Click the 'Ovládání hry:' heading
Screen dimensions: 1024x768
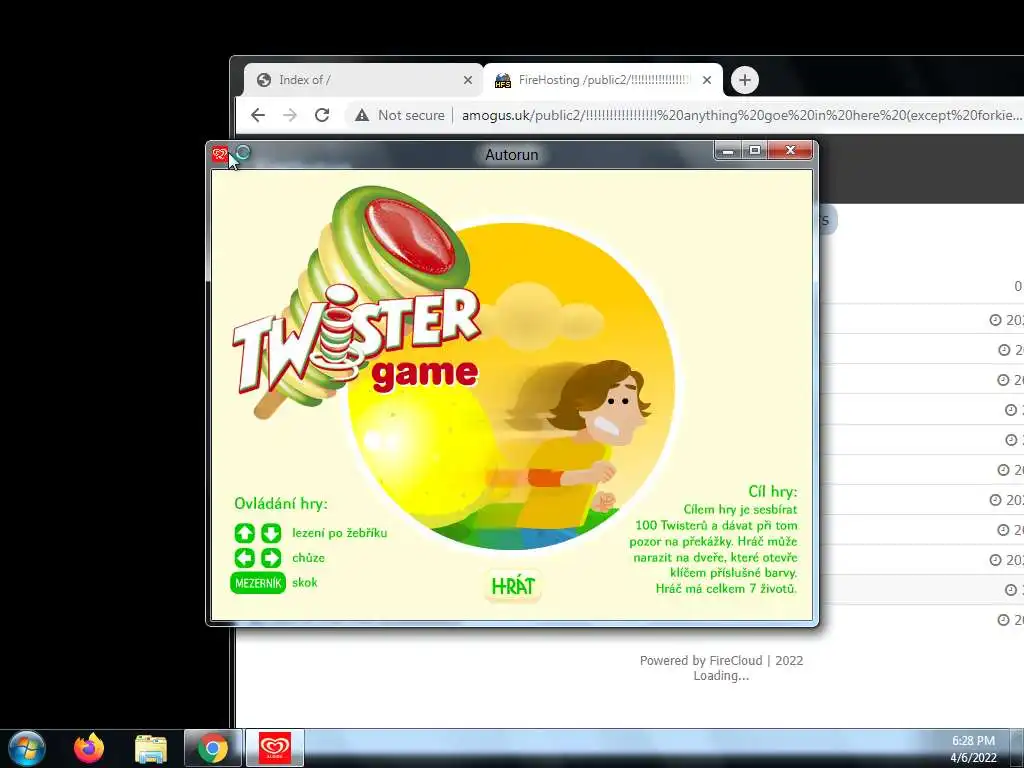(281, 504)
